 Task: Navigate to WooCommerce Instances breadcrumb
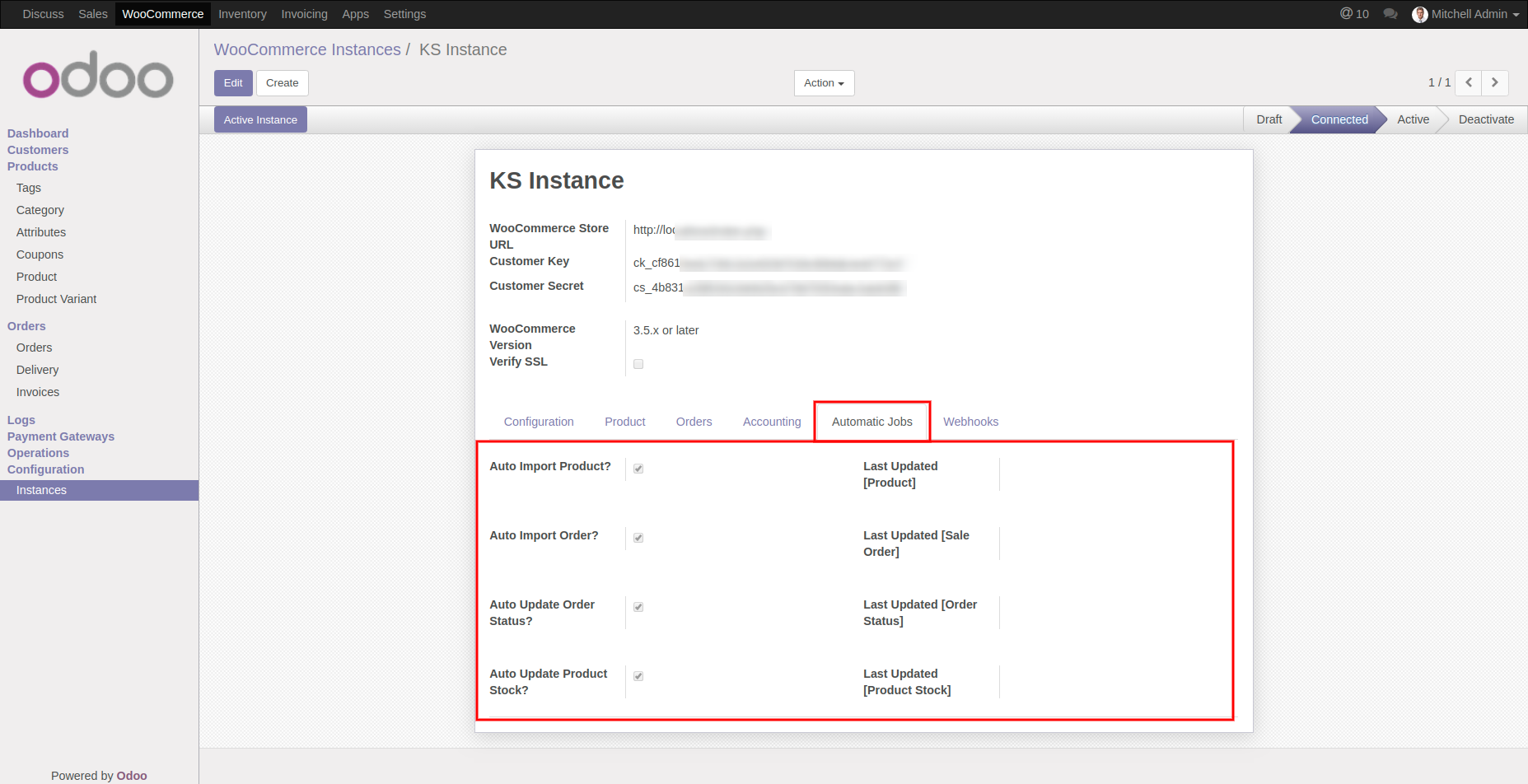(x=307, y=49)
